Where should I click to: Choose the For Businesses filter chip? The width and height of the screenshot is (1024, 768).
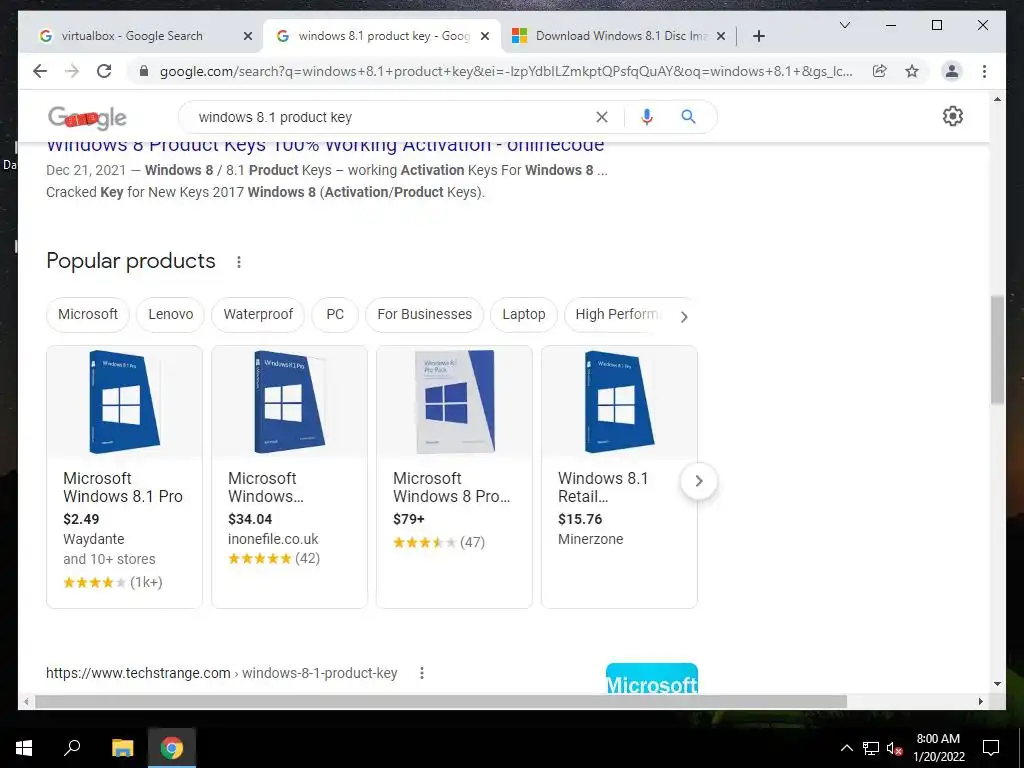(x=424, y=314)
